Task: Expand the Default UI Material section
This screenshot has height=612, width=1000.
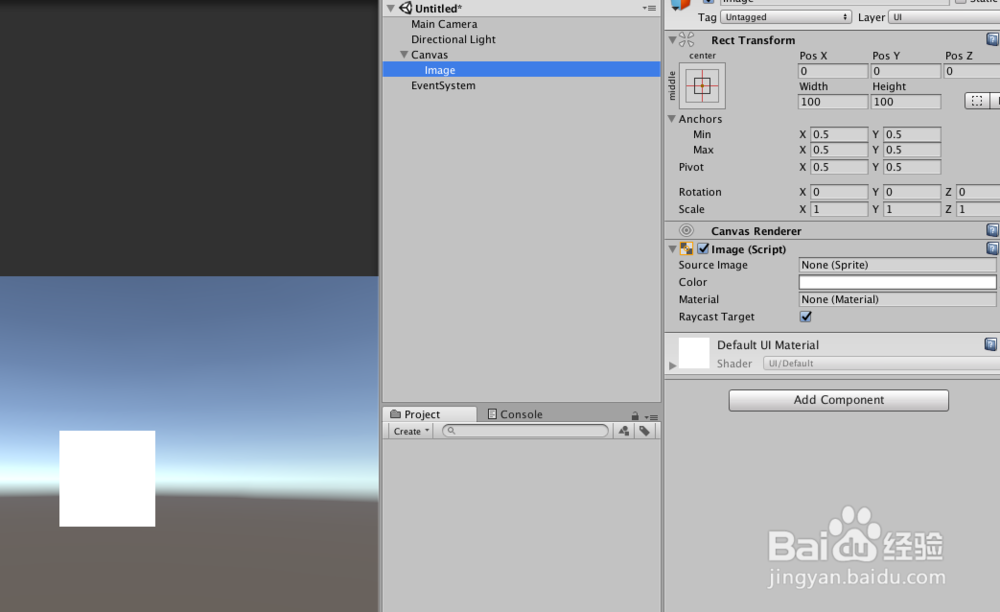Action: pyautogui.click(x=672, y=365)
